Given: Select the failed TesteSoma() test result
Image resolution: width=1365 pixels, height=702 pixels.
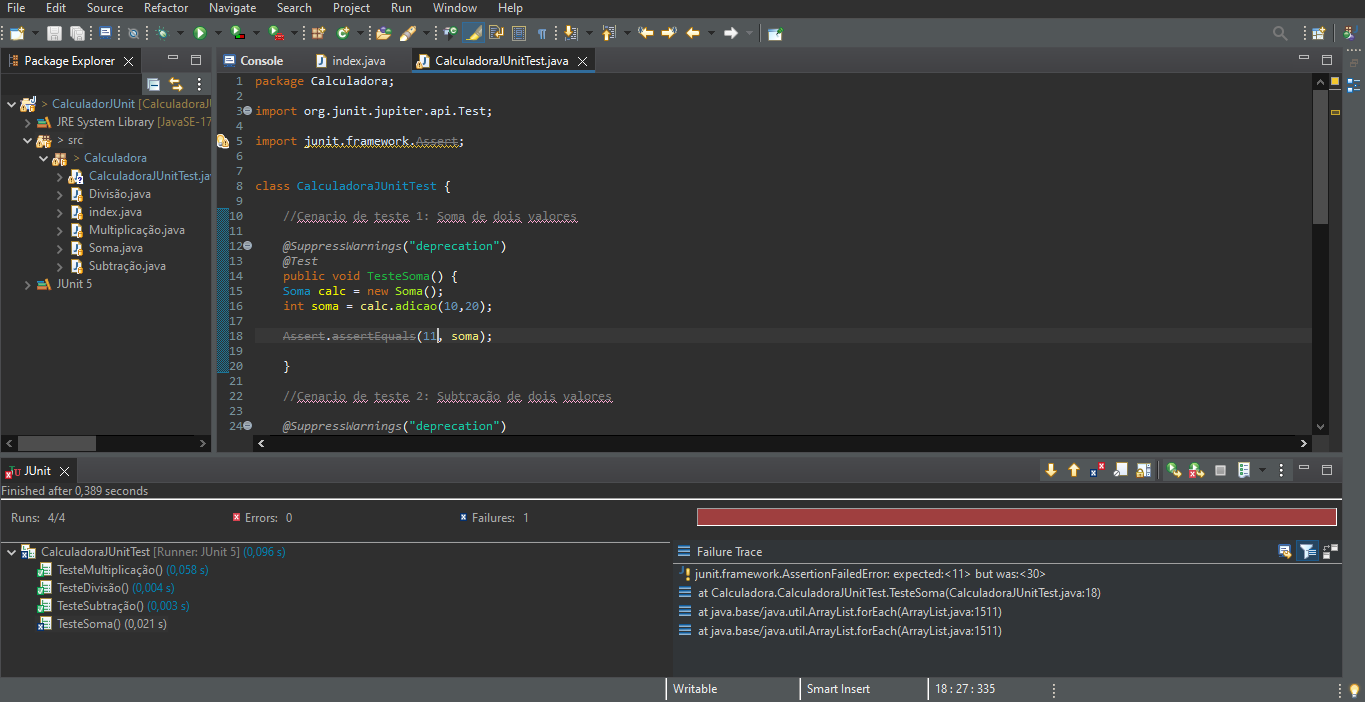Looking at the screenshot, I should (102, 624).
